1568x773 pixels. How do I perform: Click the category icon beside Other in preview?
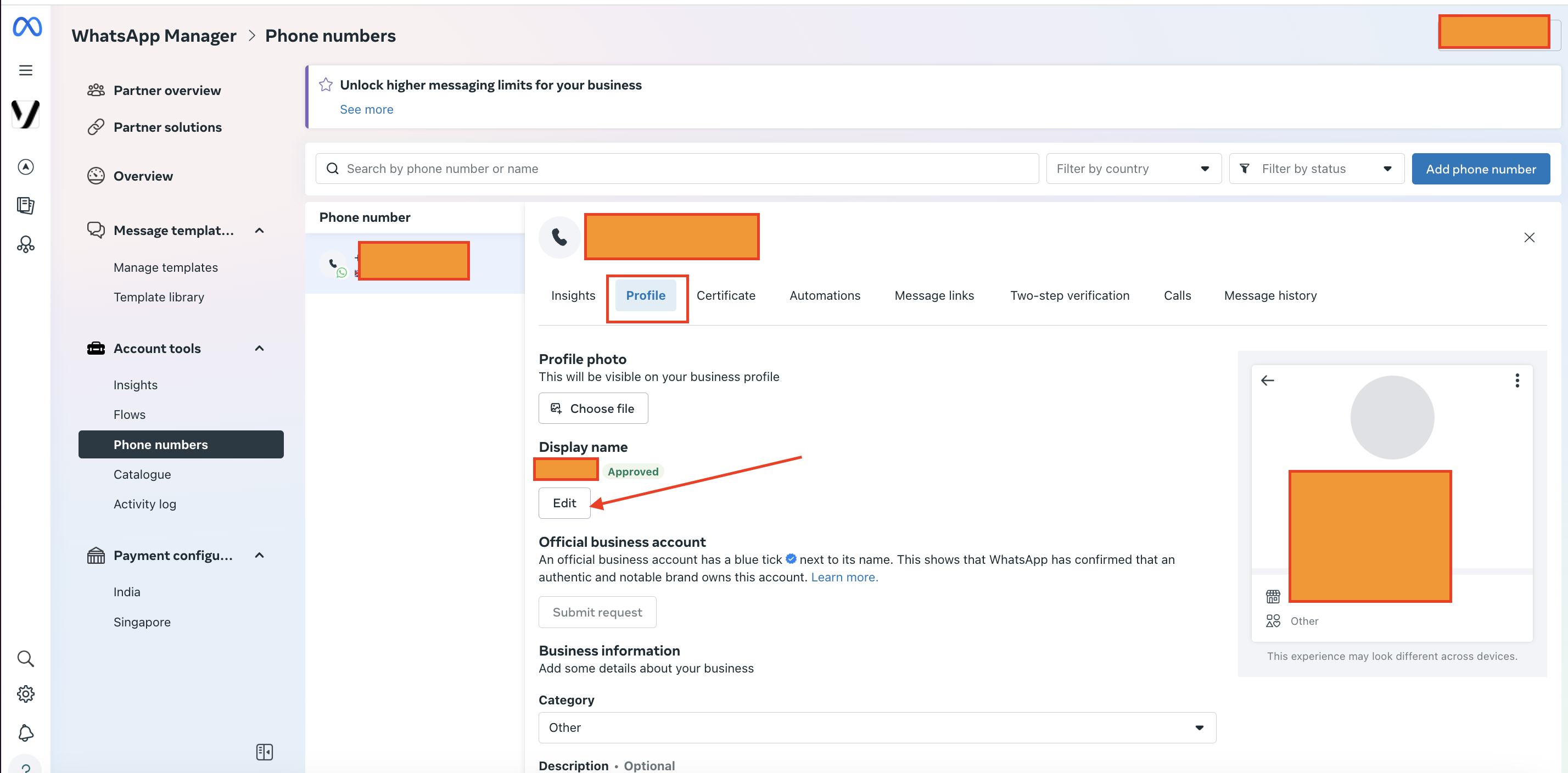pyautogui.click(x=1273, y=621)
